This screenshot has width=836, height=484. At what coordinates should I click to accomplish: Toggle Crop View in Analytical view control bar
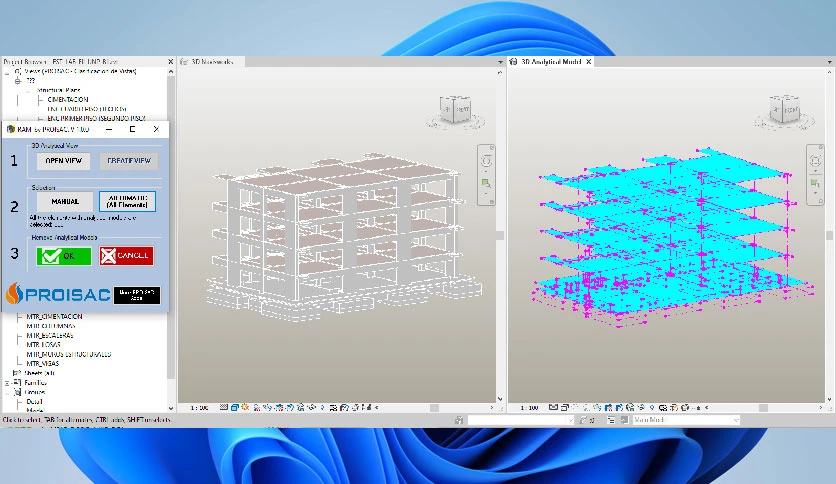(608, 407)
